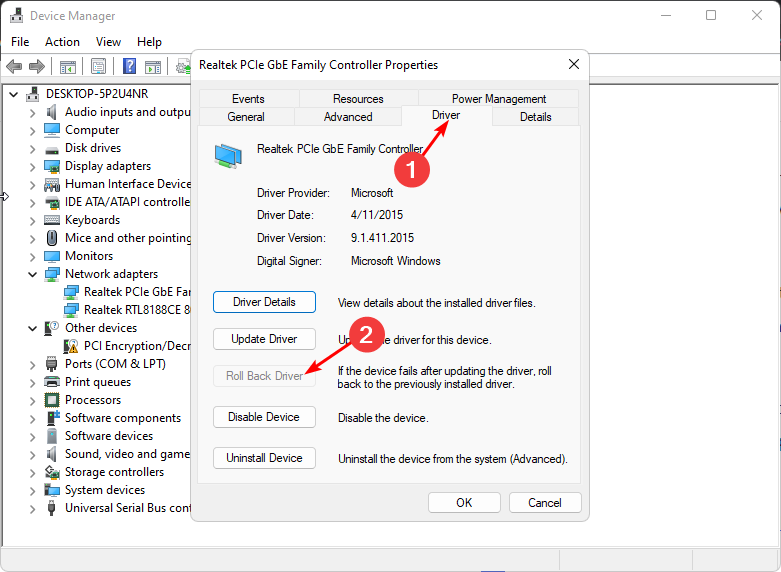Click the blue Help question mark icon

point(130,66)
